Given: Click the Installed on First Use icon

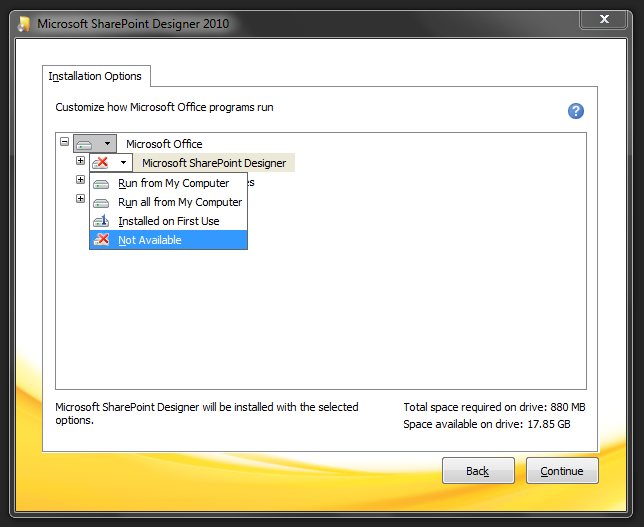Looking at the screenshot, I should pyautogui.click(x=101, y=221).
